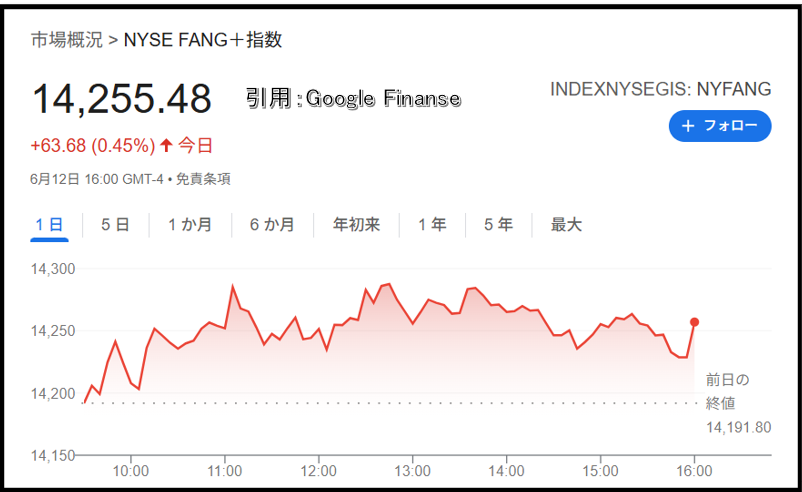This screenshot has width=802, height=492.
Task: Select the 6か月 range tab
Action: click(272, 225)
